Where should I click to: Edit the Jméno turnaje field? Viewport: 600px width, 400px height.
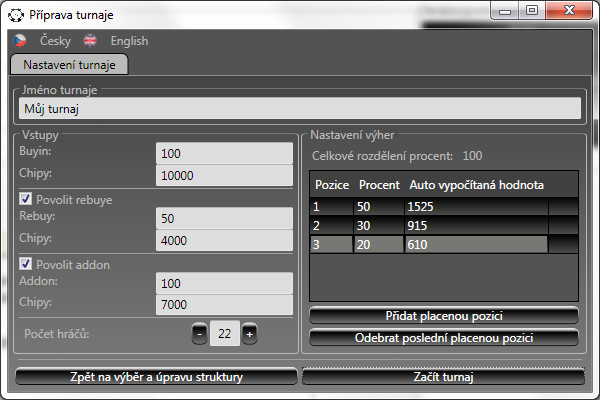[300, 109]
